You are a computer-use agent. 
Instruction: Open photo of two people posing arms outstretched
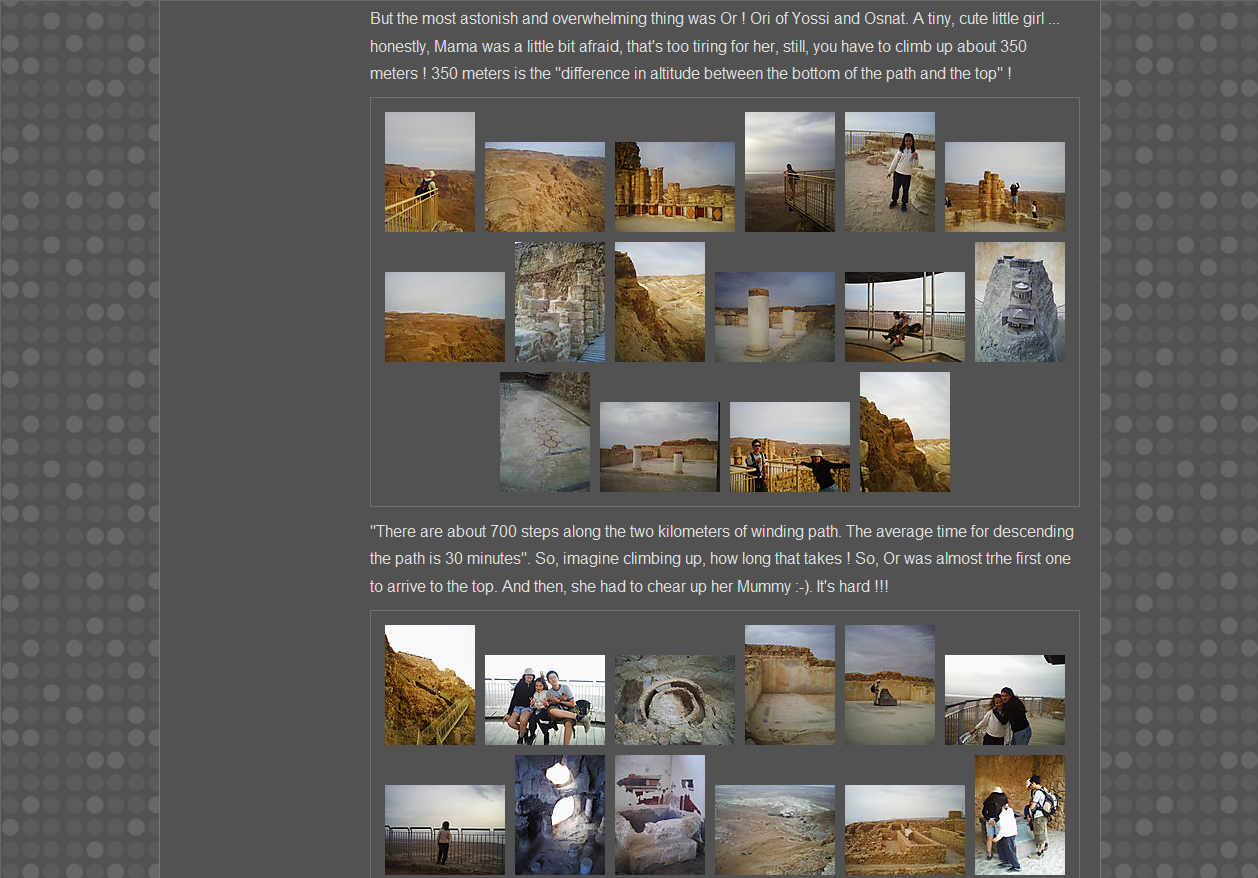pyautogui.click(x=789, y=447)
